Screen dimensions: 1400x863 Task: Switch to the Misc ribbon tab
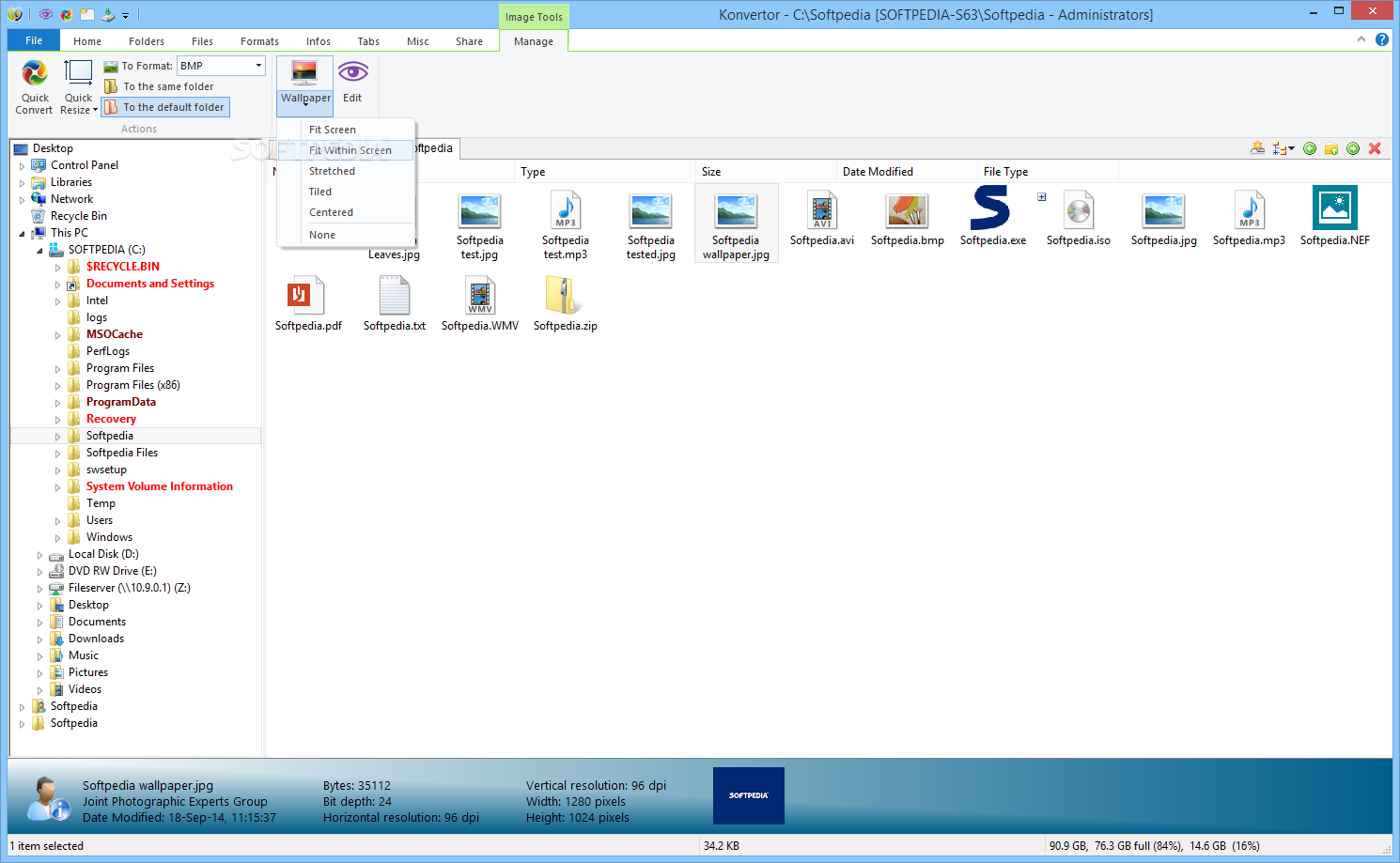click(418, 41)
